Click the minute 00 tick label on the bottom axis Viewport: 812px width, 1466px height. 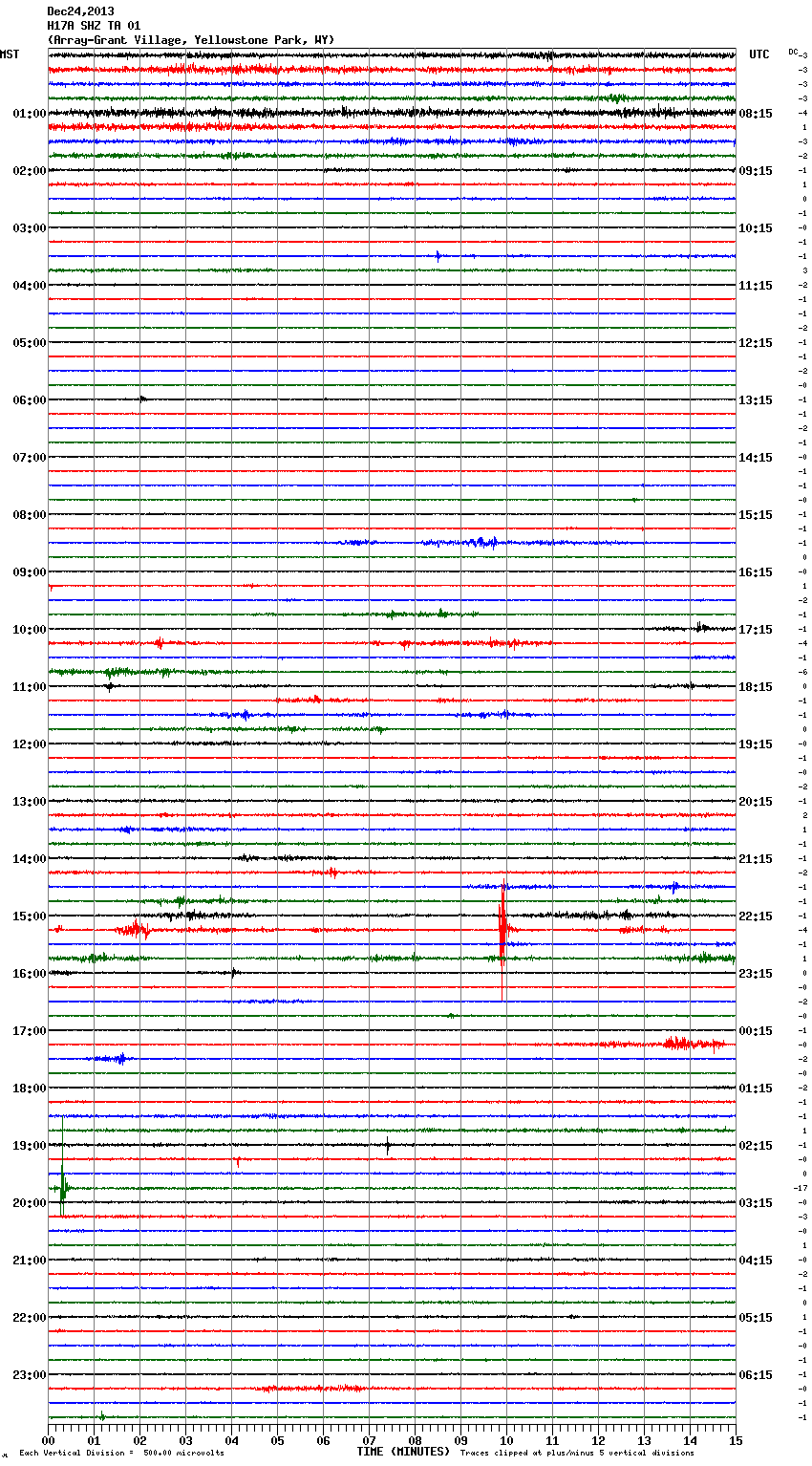(48, 1440)
